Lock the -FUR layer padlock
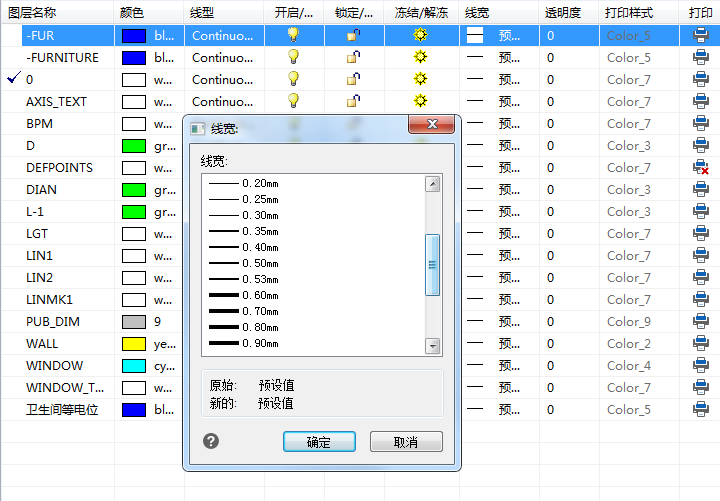The height and width of the screenshot is (501, 720). 353,35
